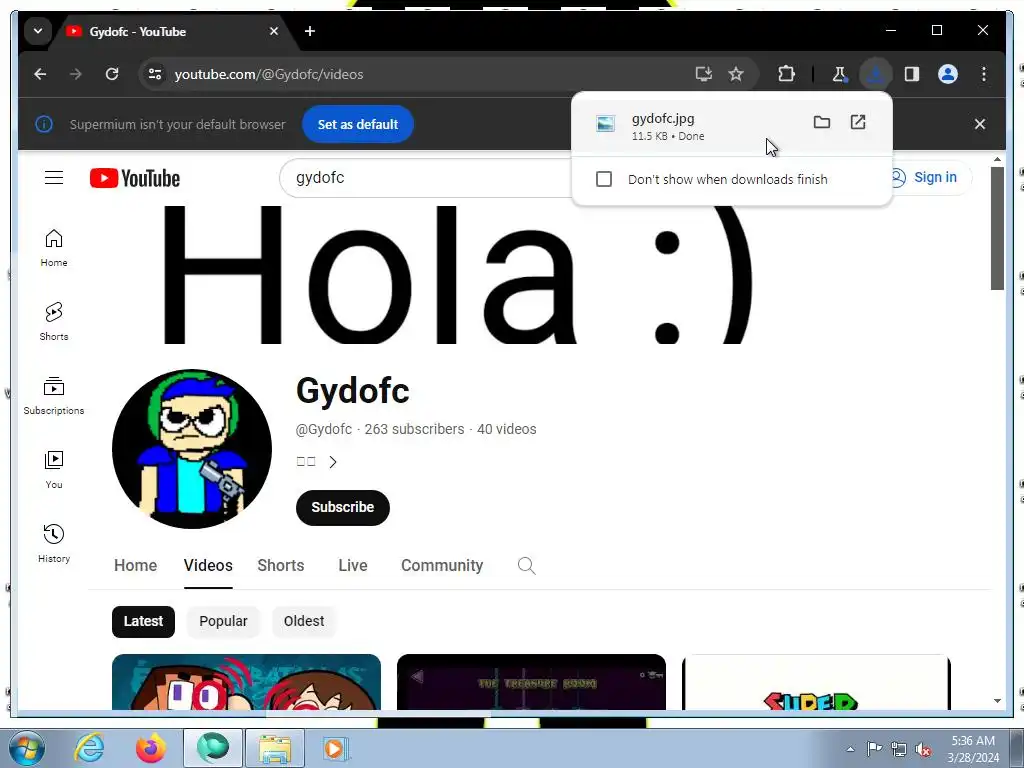Show gydofc.jpg in folder

click(x=822, y=122)
